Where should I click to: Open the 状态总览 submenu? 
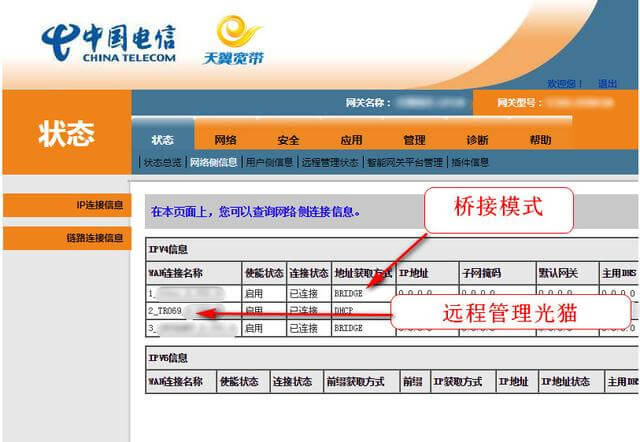[x=162, y=162]
